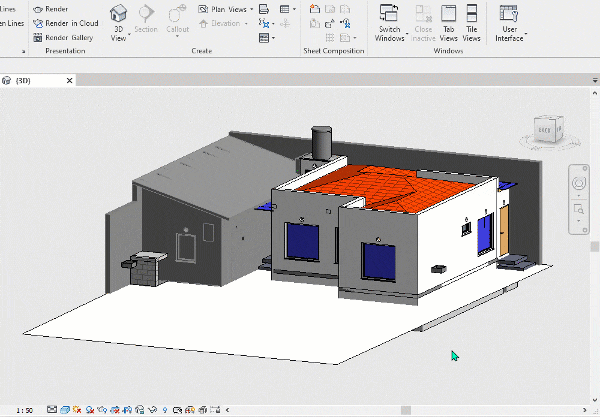Change the 1 : 50 view scale

pos(24,410)
